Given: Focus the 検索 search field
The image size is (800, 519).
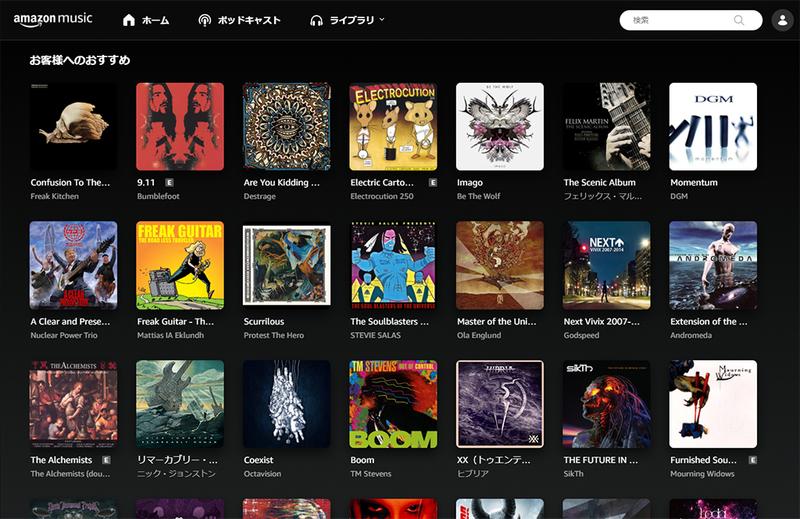Looking at the screenshot, I should pyautogui.click(x=691, y=20).
